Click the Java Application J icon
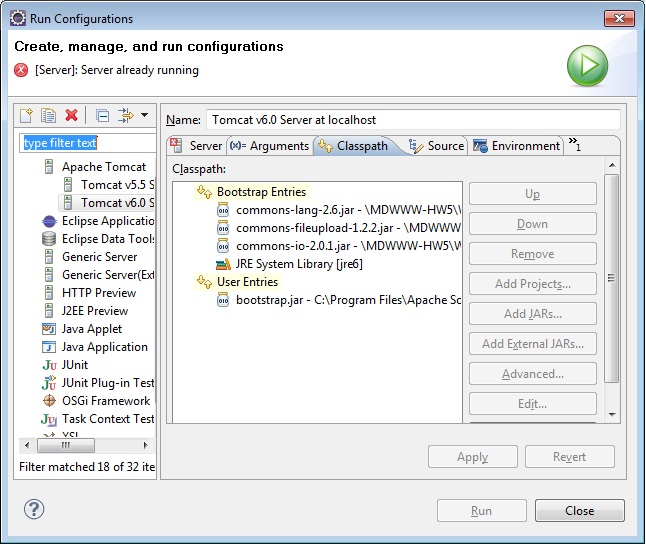646x544 pixels. click(x=49, y=347)
